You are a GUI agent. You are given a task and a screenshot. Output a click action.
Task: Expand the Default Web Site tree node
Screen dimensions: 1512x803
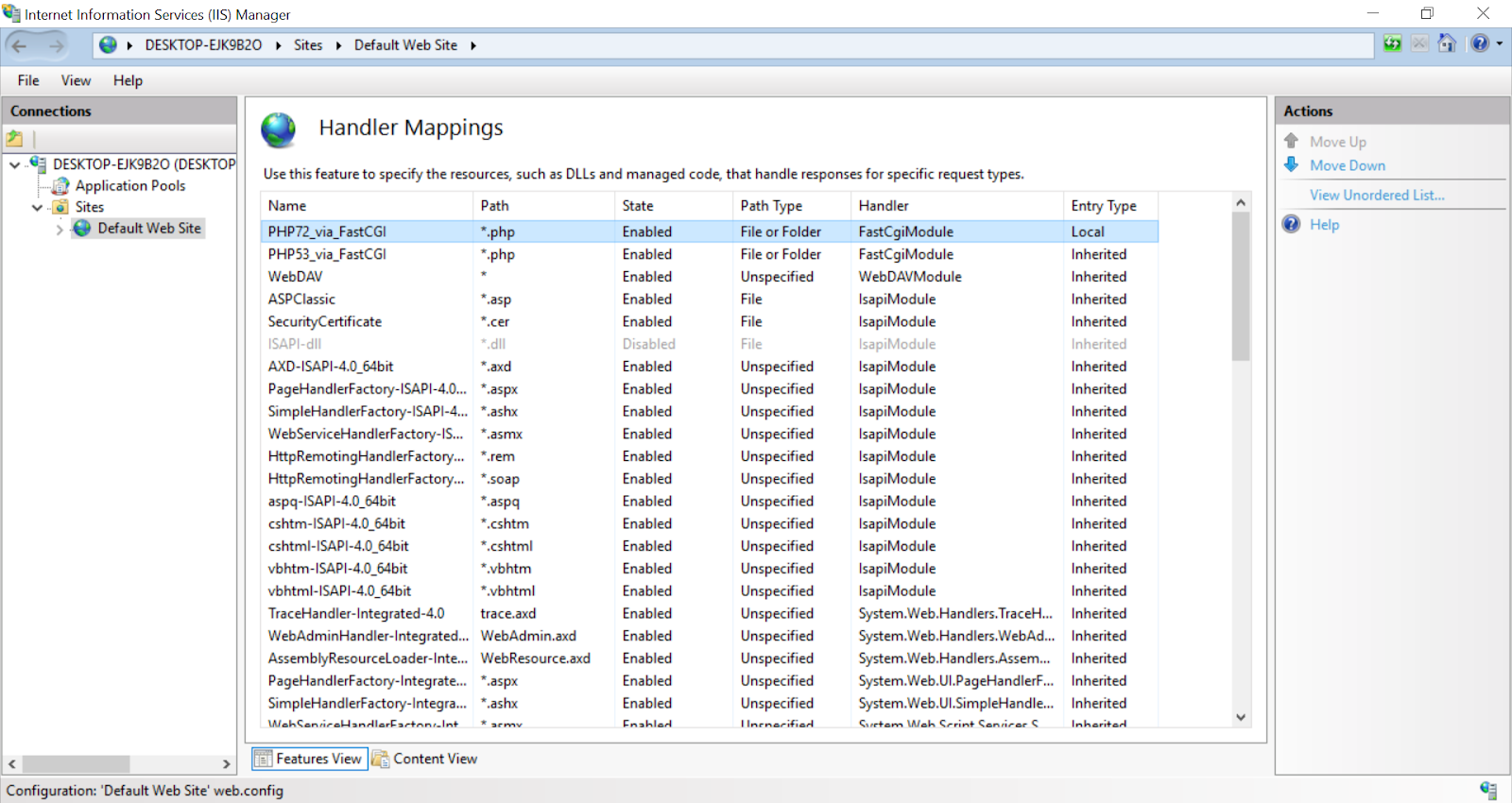point(60,229)
